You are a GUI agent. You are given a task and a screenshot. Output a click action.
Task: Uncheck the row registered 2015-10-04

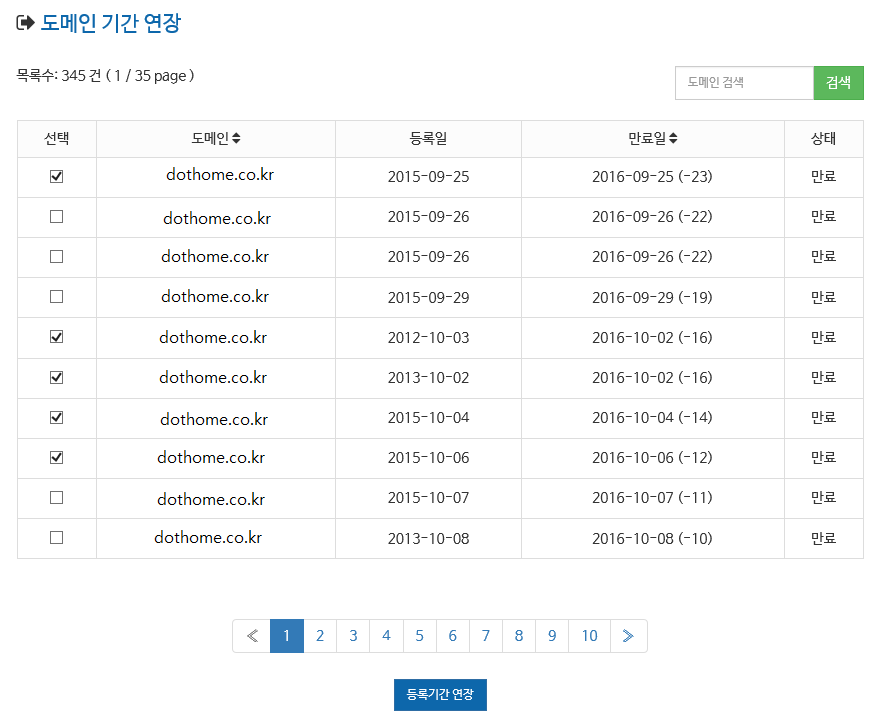(56, 418)
